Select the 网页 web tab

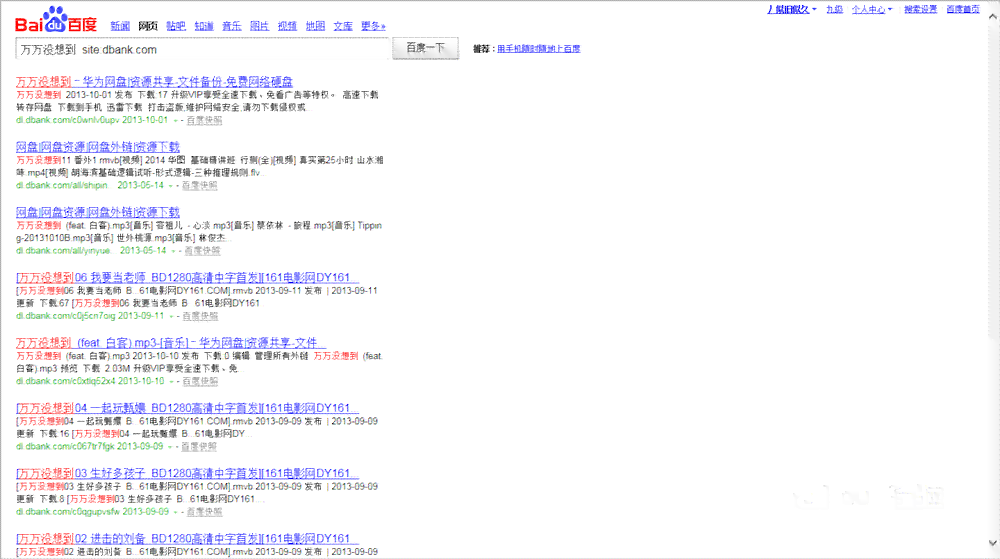pyautogui.click(x=148, y=26)
